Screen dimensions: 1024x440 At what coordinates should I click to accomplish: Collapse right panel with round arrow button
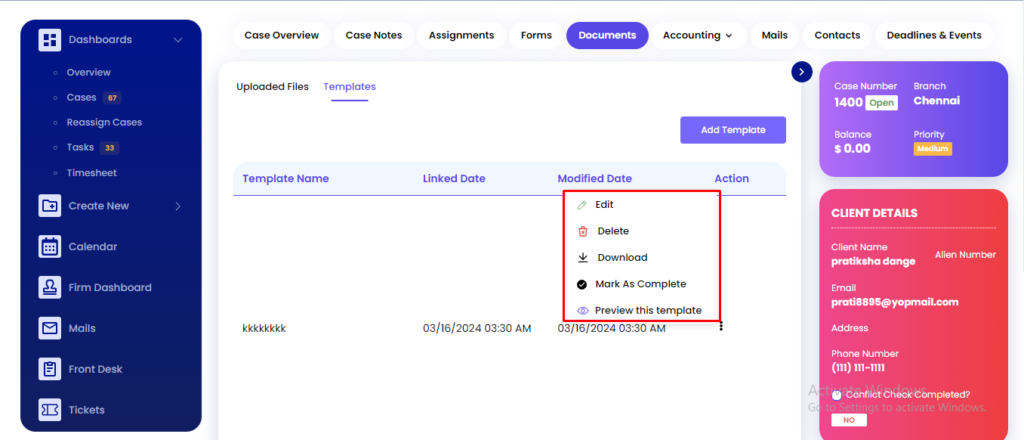pyautogui.click(x=802, y=72)
